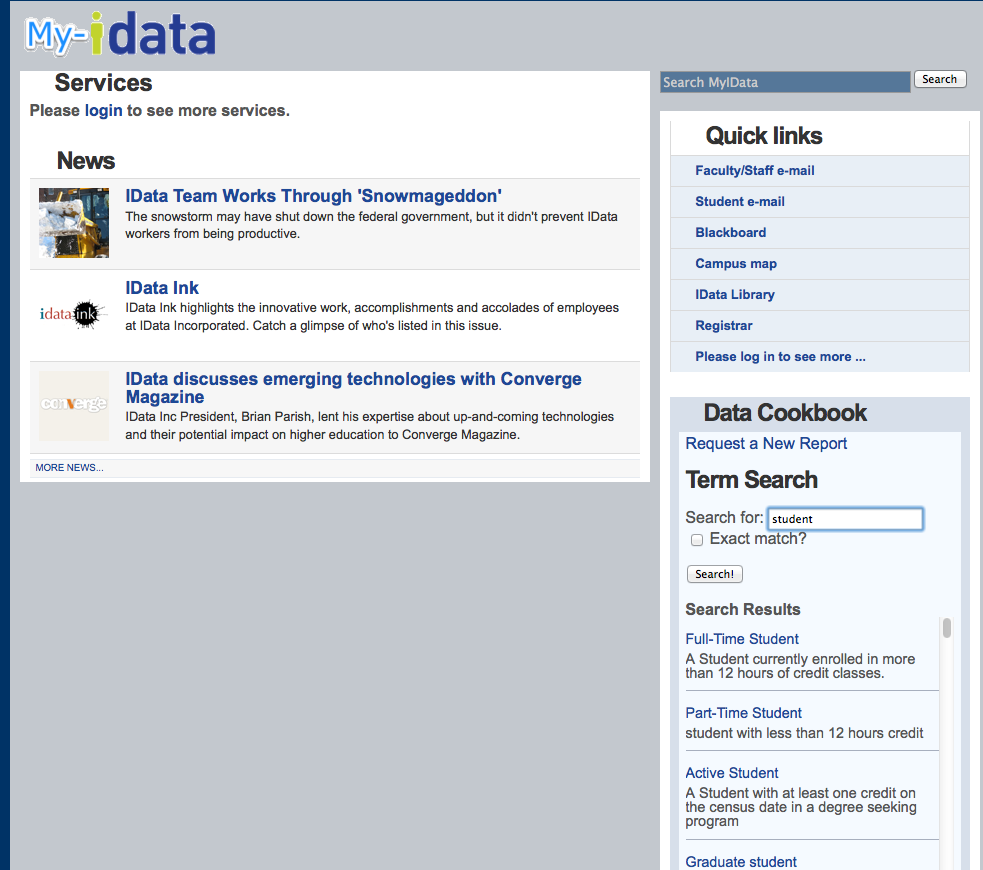Click the IData Ink article summary text
This screenshot has width=983, height=870.
(x=372, y=317)
